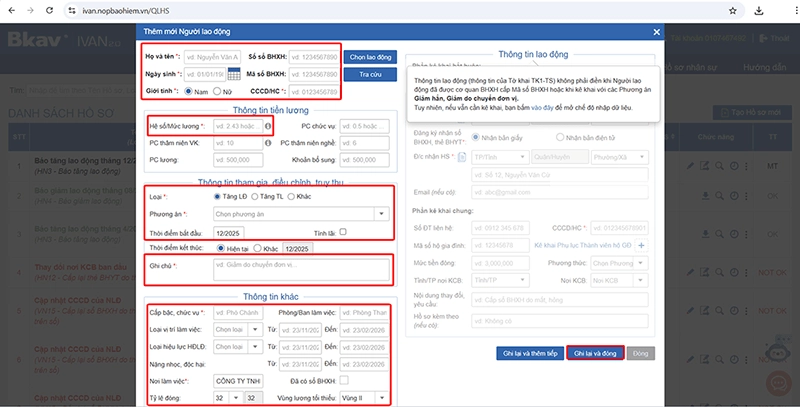Click the Ghi chú text field
Screen dimensions: 800x407
pyautogui.click(x=301, y=270)
